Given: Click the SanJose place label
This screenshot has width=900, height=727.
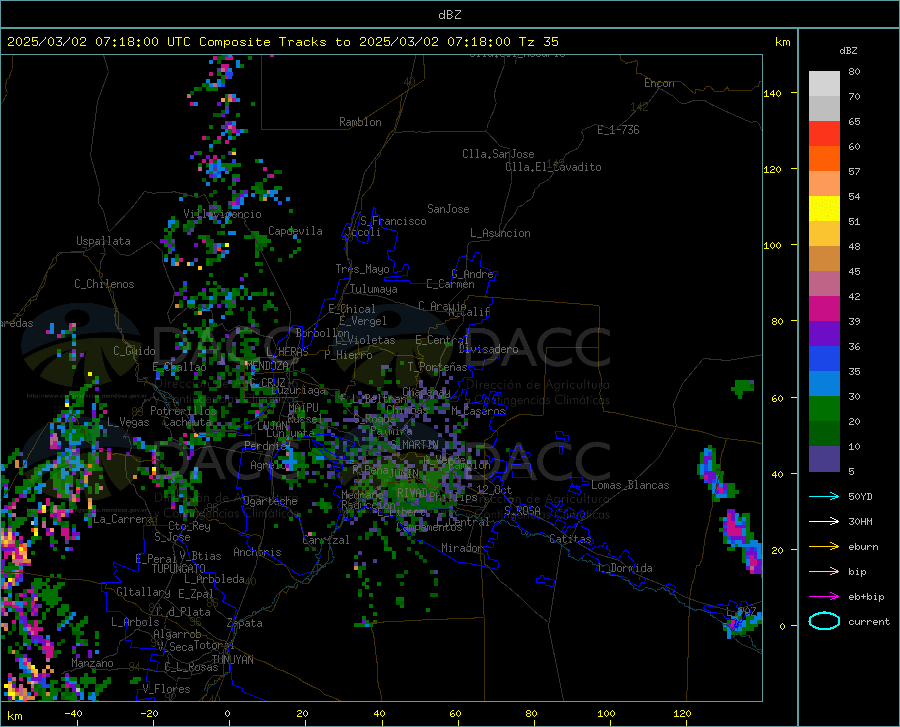Looking at the screenshot, I should [448, 209].
